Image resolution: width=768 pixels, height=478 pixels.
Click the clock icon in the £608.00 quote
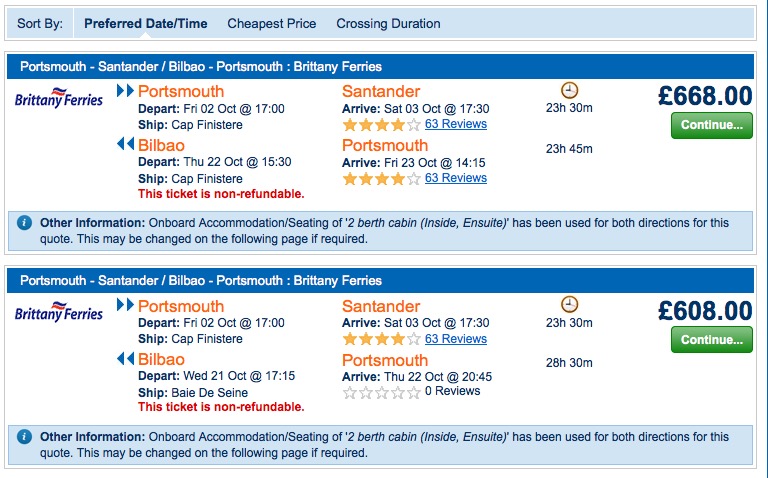pos(569,304)
